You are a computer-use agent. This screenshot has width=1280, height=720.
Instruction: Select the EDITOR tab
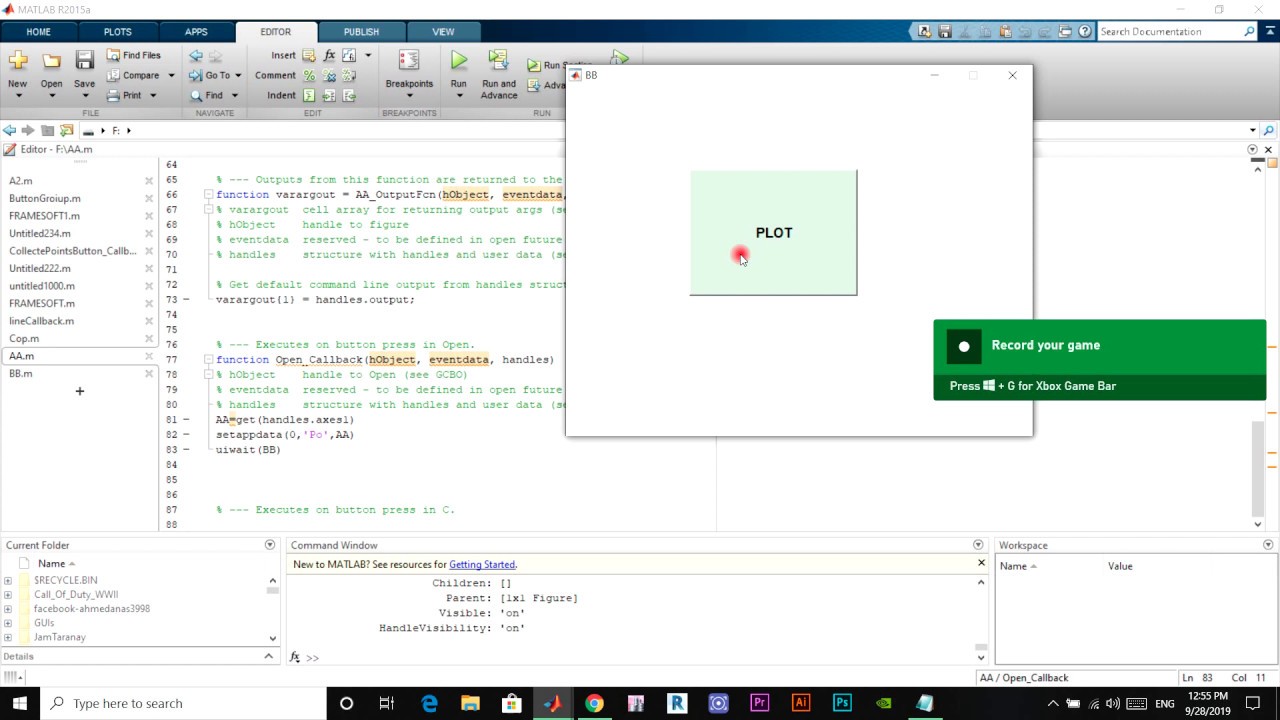[275, 31]
